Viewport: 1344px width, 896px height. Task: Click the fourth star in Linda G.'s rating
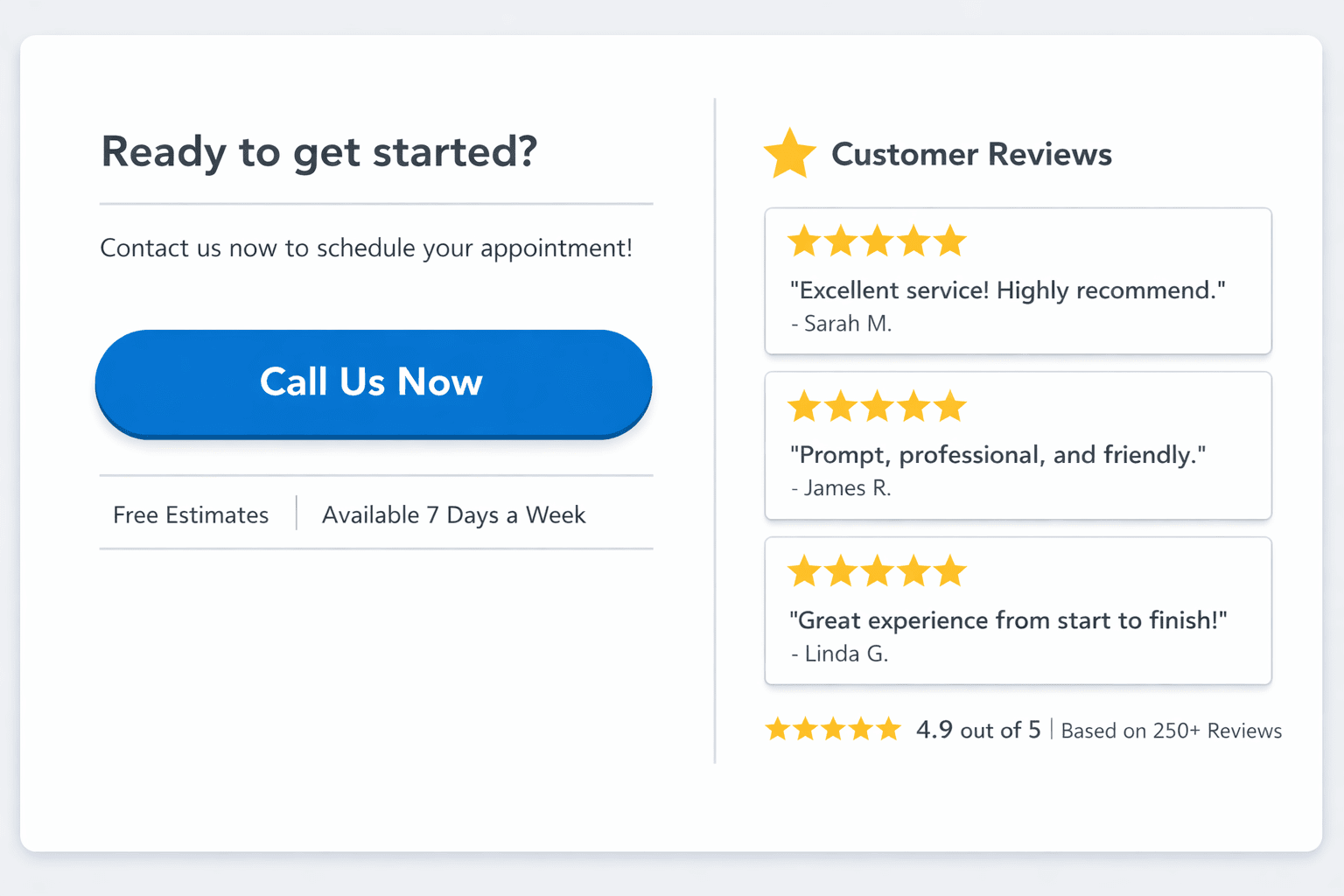click(x=913, y=570)
